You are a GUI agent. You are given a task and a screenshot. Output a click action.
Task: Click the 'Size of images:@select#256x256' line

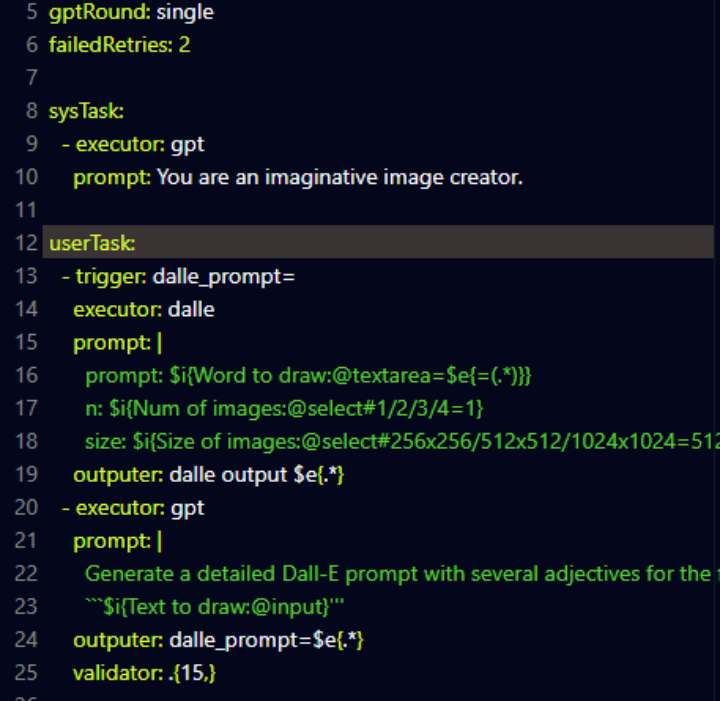402,442
